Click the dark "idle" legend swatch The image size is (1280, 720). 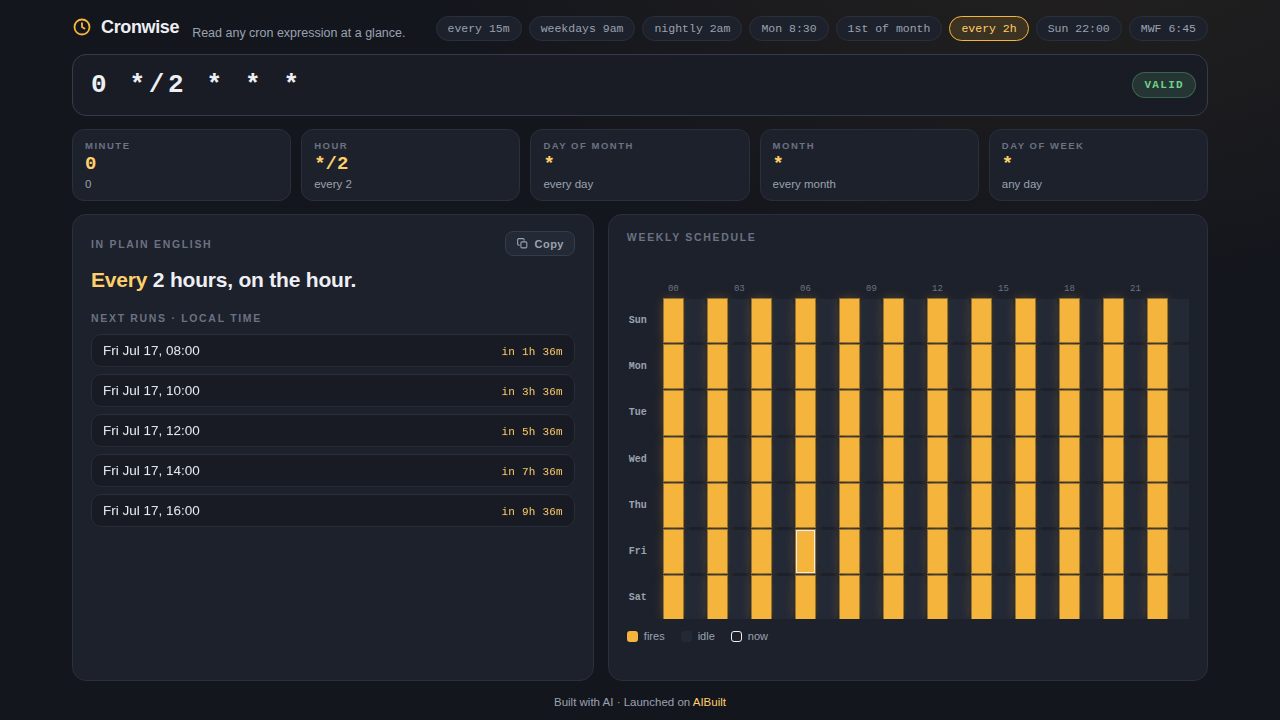click(x=686, y=636)
